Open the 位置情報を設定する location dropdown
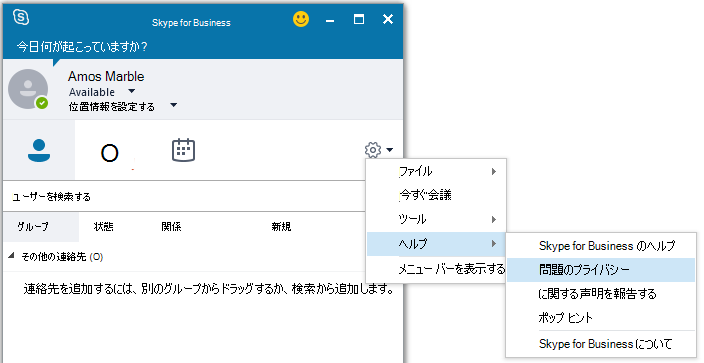704x363 pixels. click(x=174, y=106)
